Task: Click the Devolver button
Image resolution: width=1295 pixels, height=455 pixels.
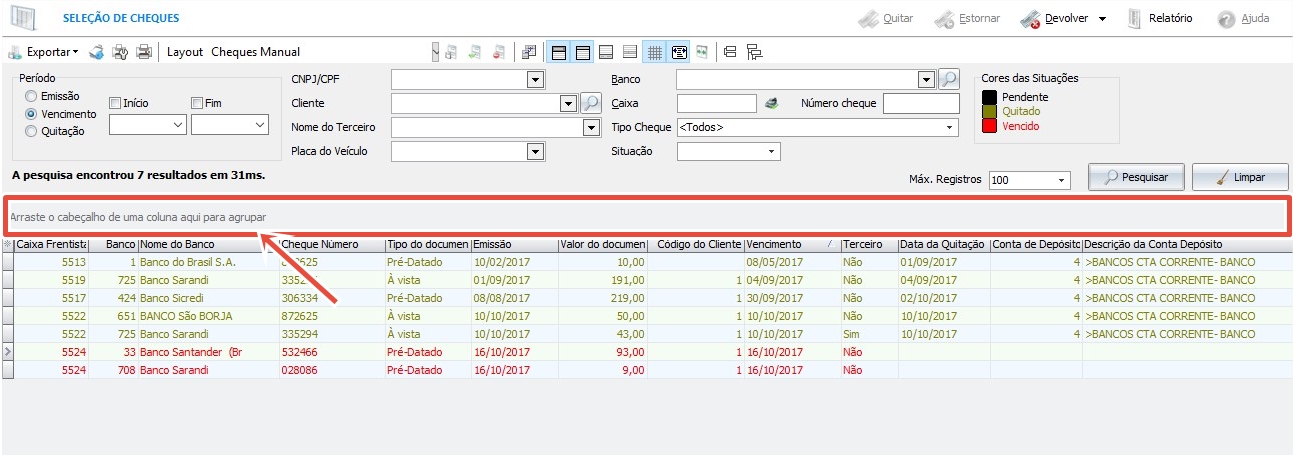Action: pyautogui.click(x=1054, y=18)
